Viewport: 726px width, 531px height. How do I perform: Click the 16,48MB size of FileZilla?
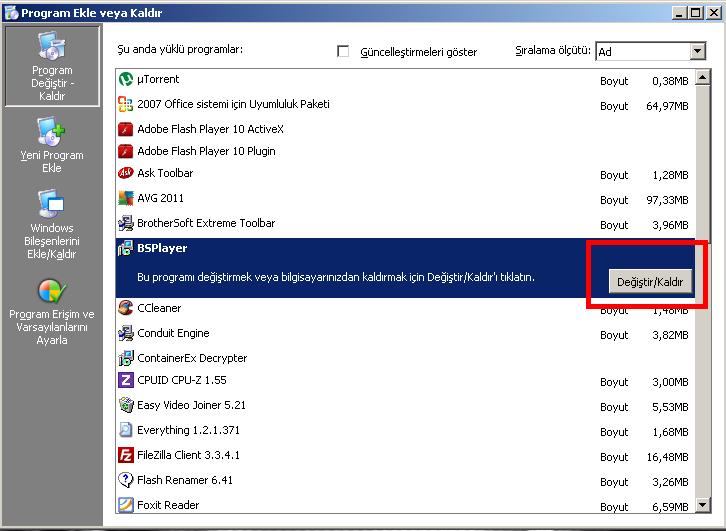point(667,457)
